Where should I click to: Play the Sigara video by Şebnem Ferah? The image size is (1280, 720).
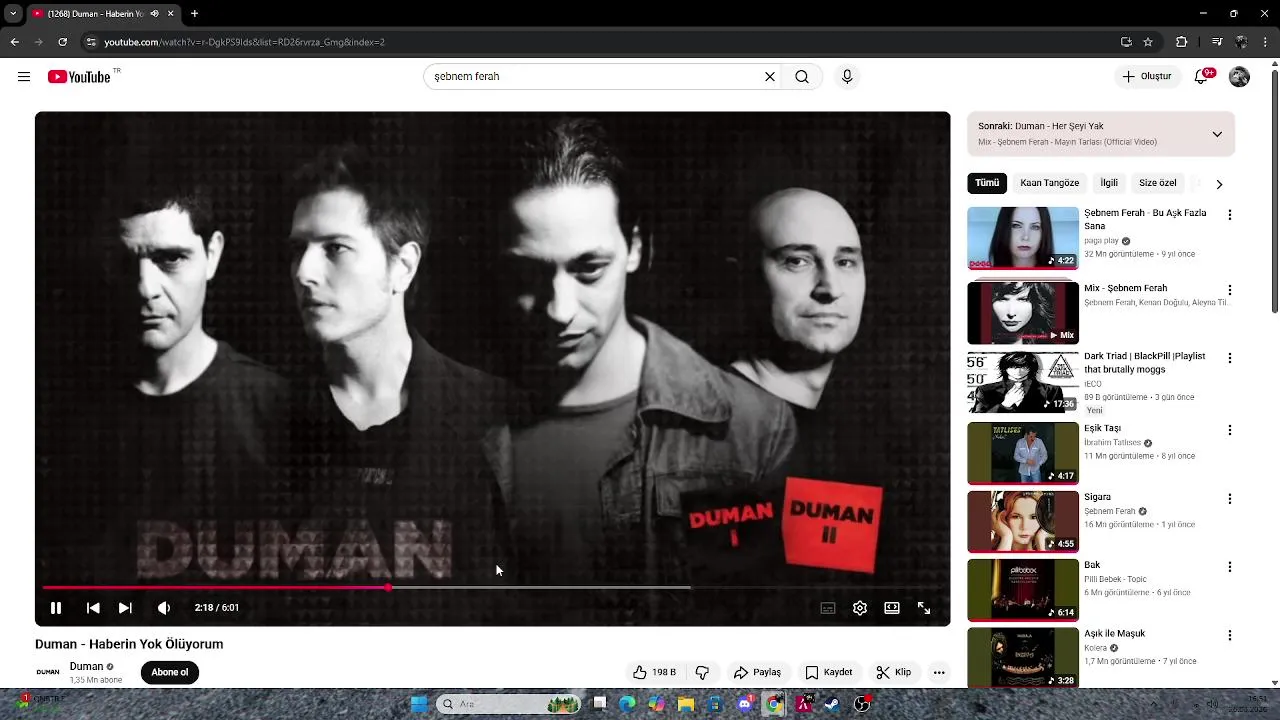(x=1023, y=521)
